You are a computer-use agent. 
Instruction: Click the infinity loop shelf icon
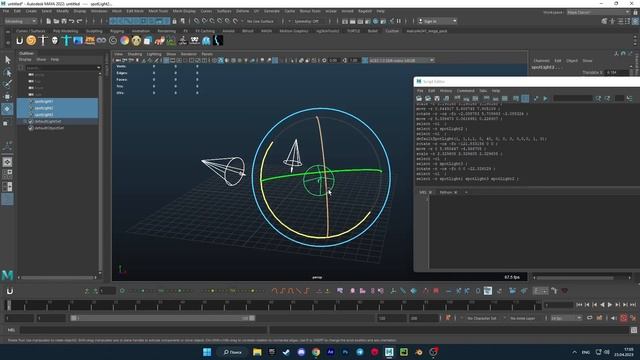point(101,40)
